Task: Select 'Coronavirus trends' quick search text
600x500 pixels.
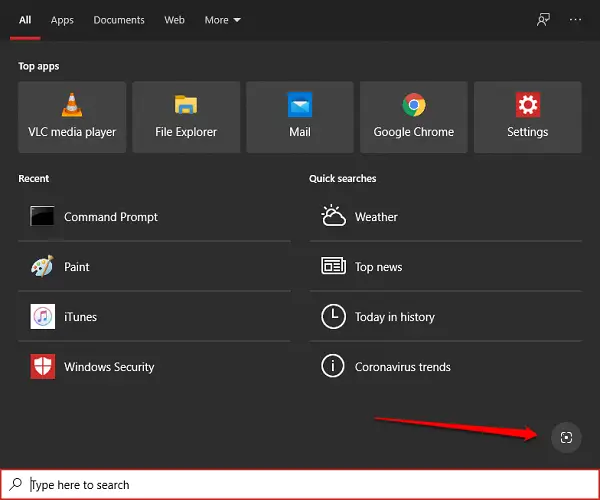Action: pyautogui.click(x=403, y=367)
